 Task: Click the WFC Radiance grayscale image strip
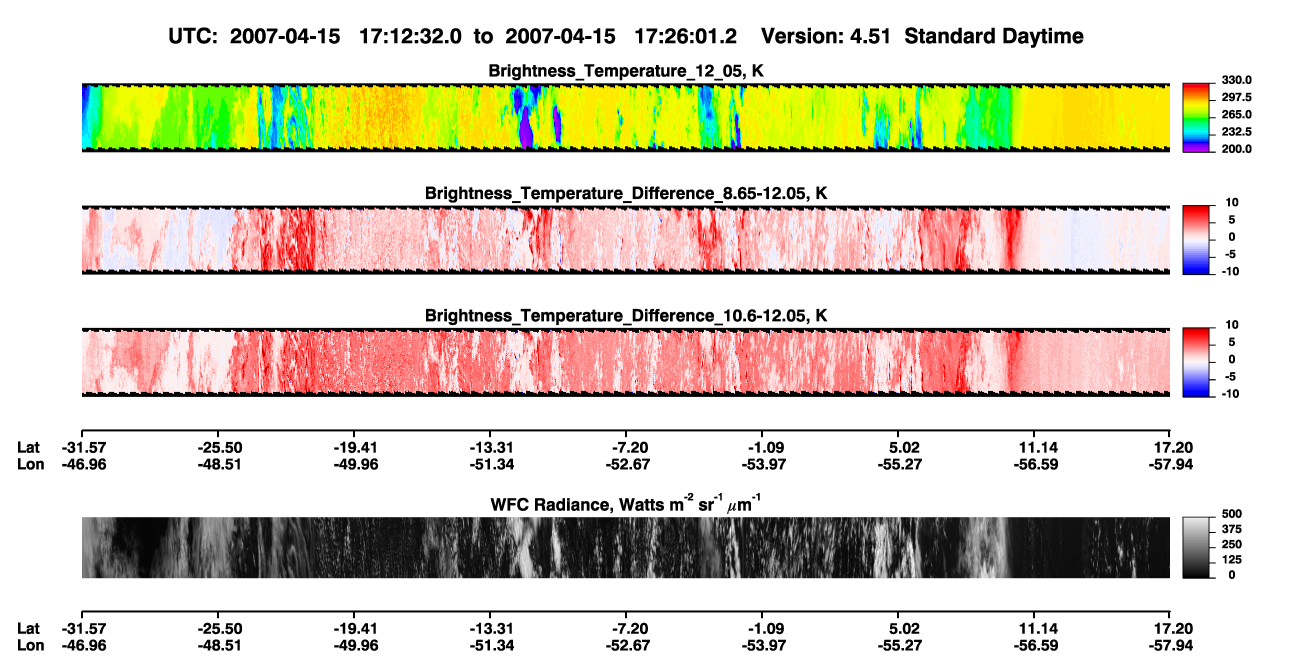[x=625, y=547]
